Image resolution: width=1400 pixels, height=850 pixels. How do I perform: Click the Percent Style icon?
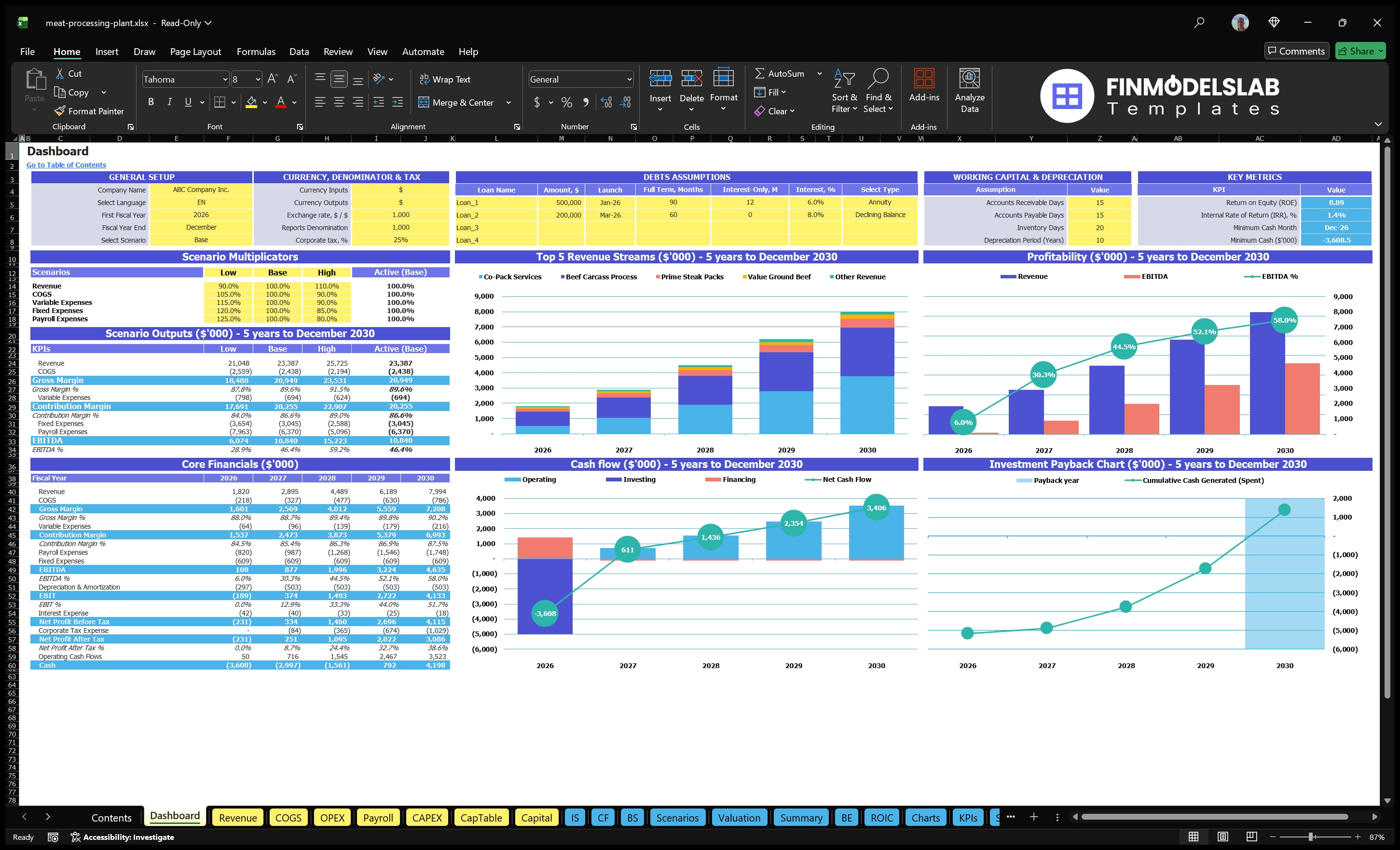566,102
